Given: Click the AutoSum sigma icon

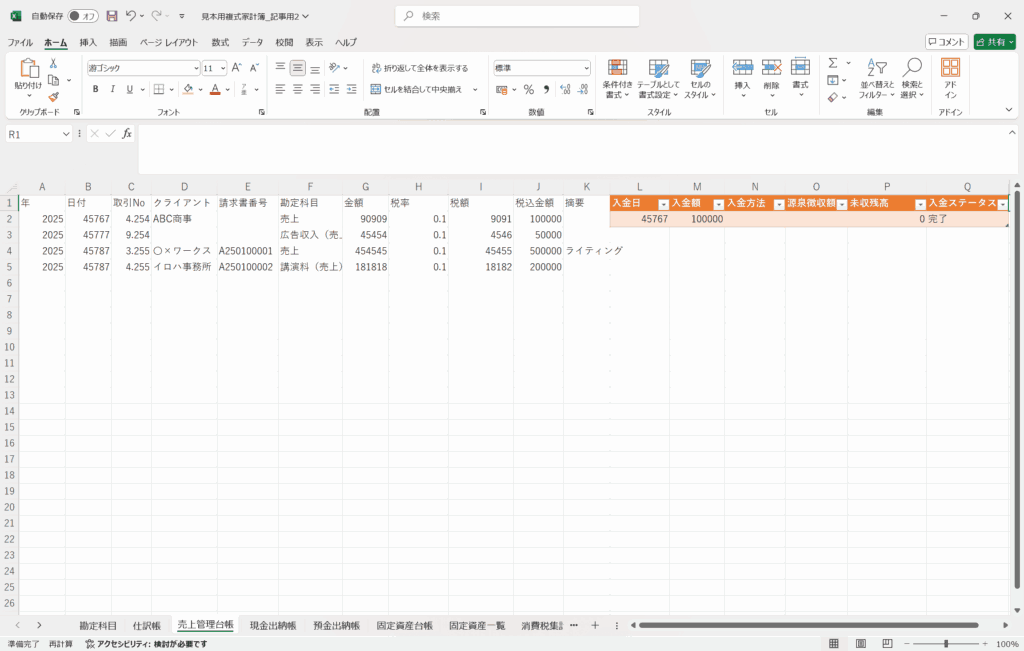Looking at the screenshot, I should click(x=833, y=63).
